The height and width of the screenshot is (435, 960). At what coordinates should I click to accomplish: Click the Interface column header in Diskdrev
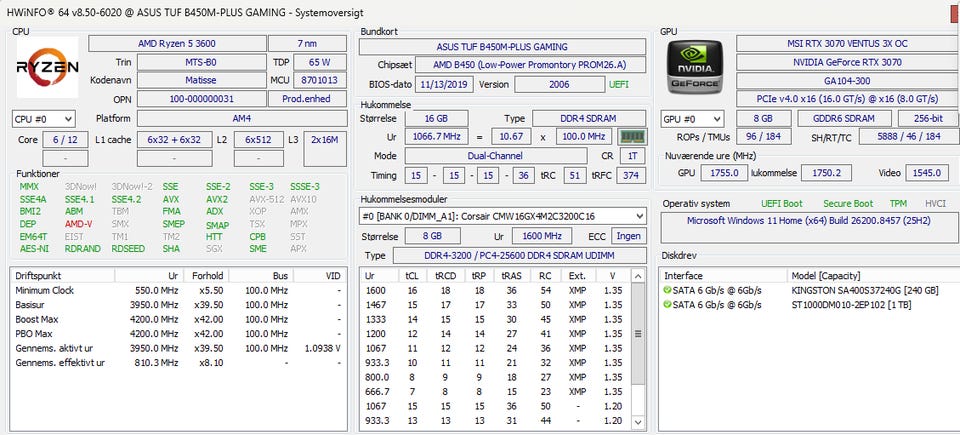[723, 276]
